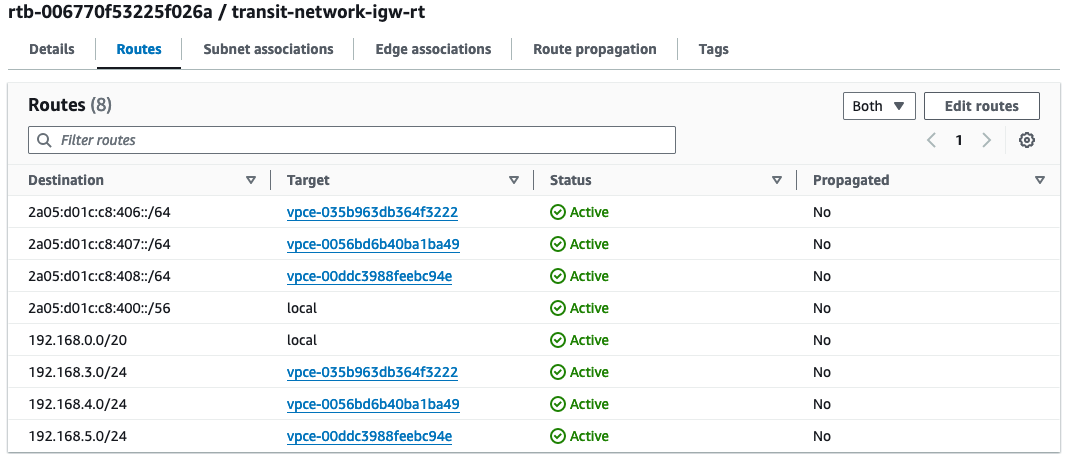This screenshot has height=465, width=1071.
Task: Open vpce-00ddc3988feebc94e link for 2a05:d01c:c8:408::/64
Action: [370, 276]
